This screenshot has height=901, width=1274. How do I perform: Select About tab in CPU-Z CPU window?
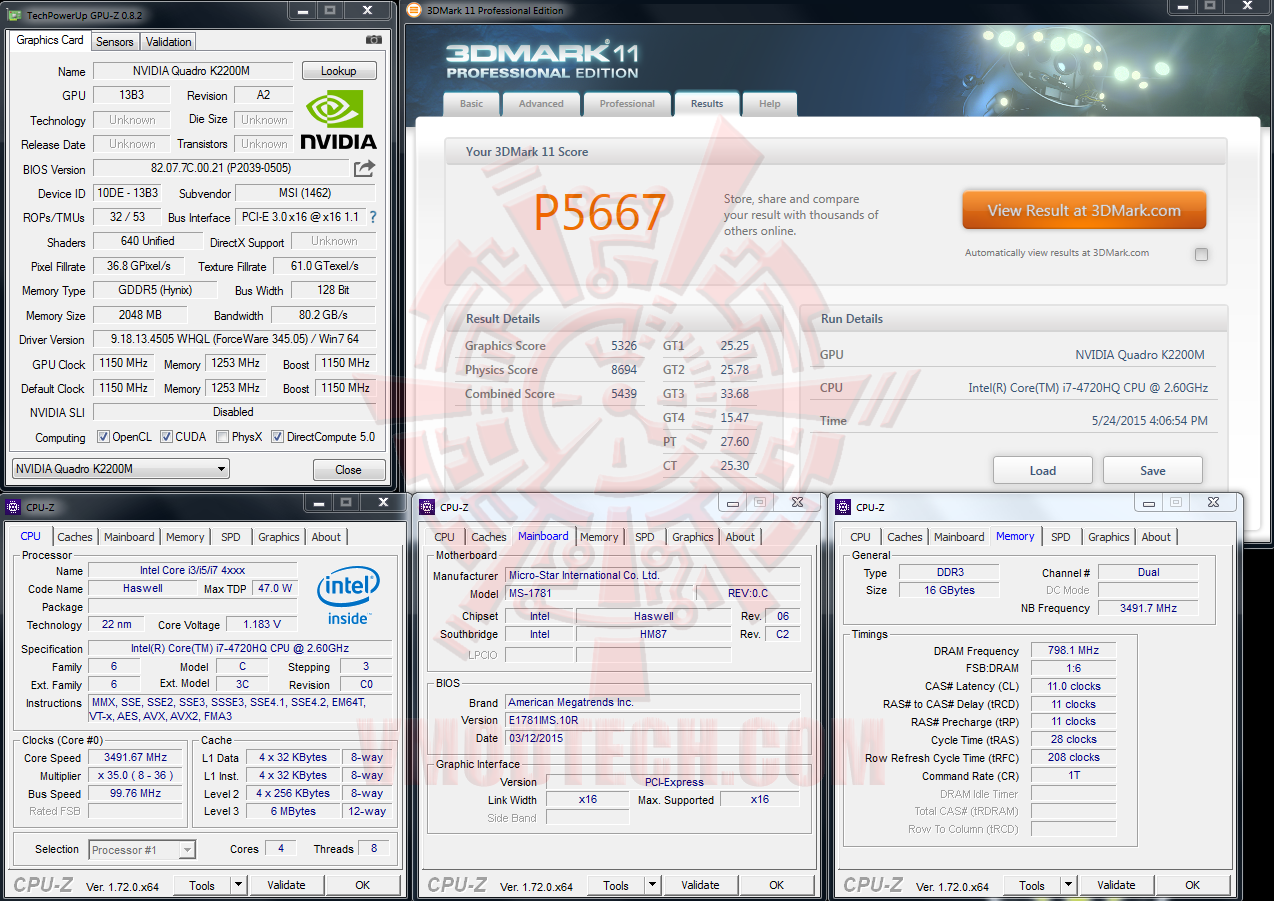pyautogui.click(x=326, y=537)
